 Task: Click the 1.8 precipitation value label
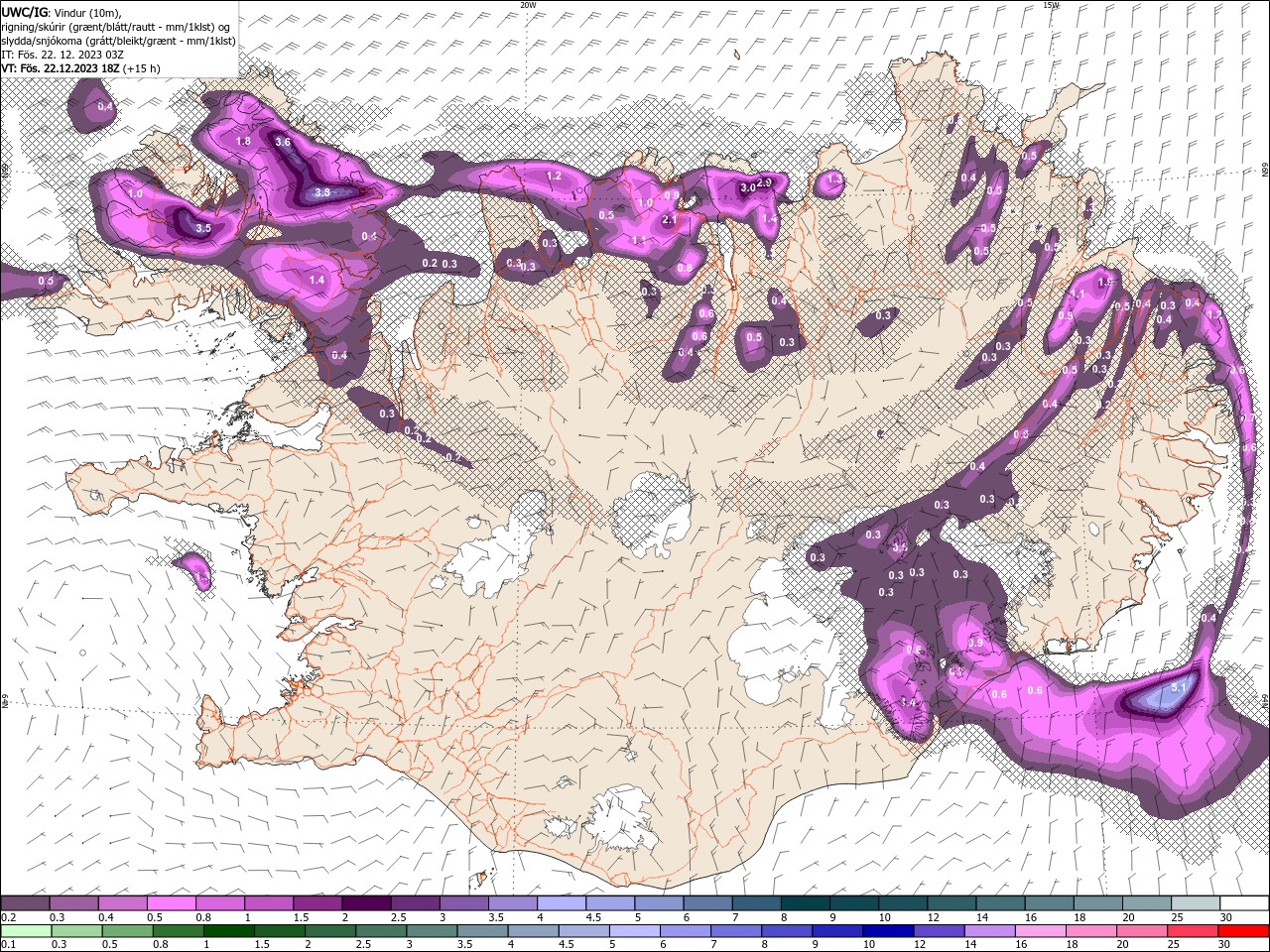coord(243,142)
